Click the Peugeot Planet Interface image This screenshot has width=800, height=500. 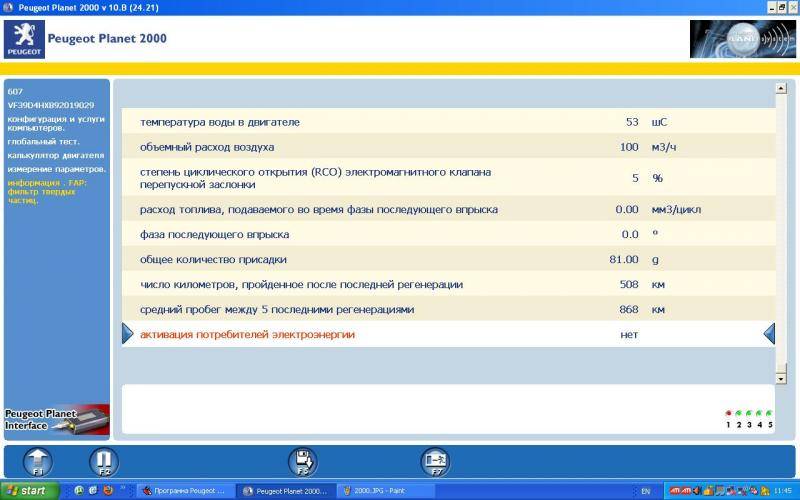(x=55, y=419)
